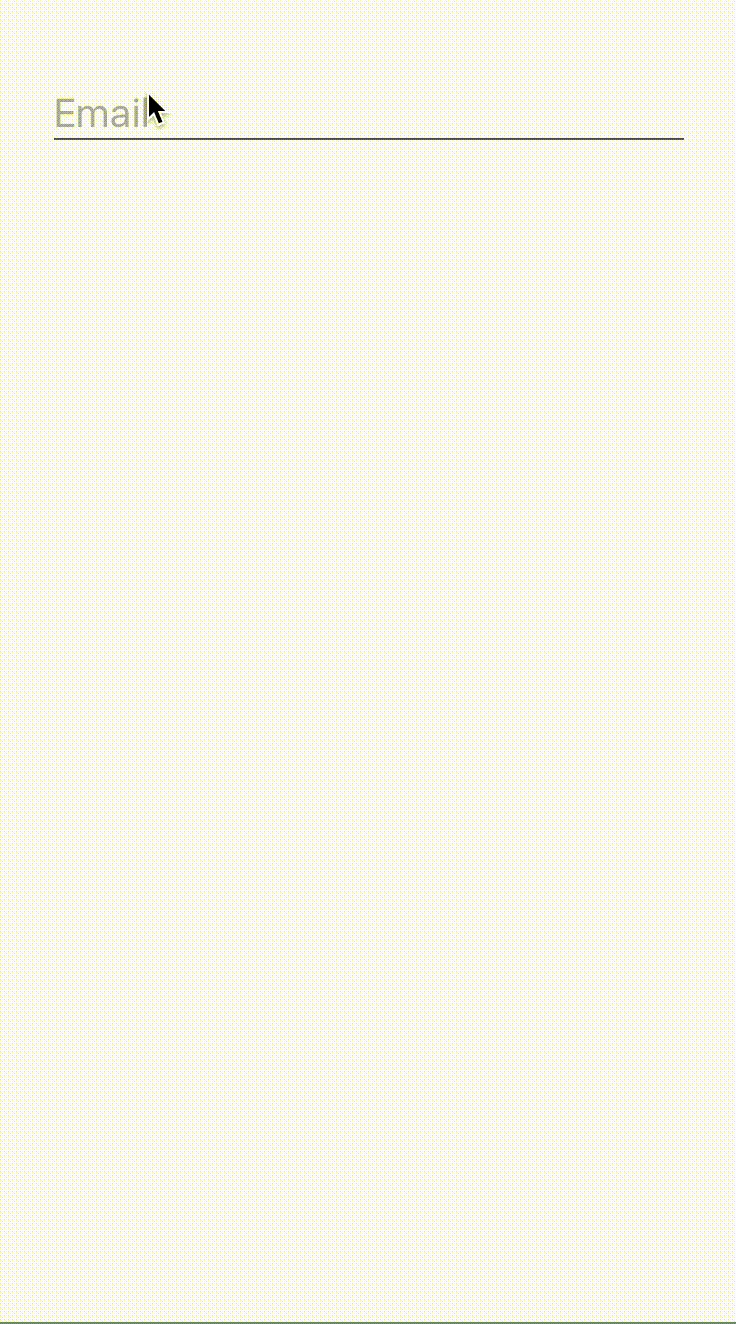Tap the Email address field

368,114
